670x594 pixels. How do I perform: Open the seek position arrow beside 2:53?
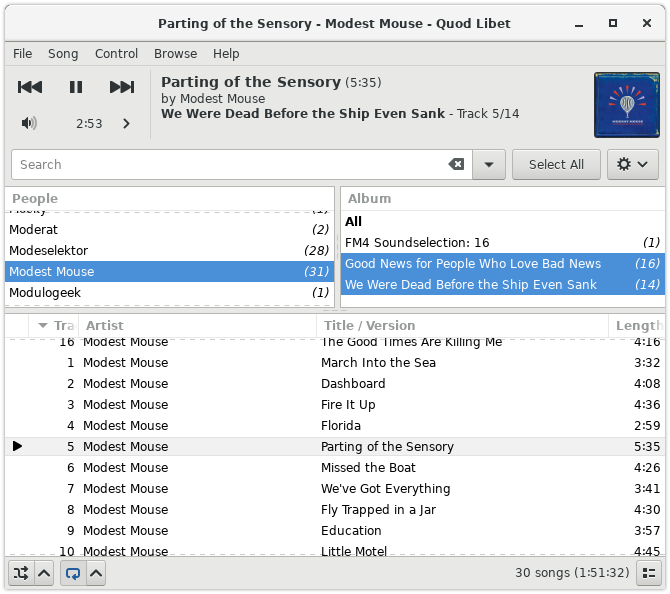coord(126,123)
